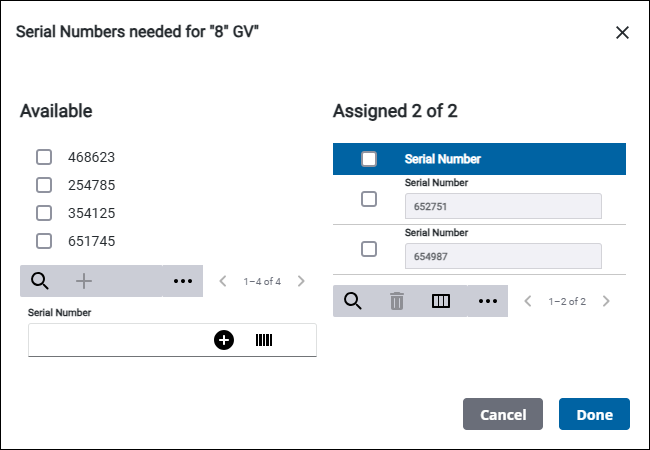Open more options under Assigned list

tap(488, 301)
